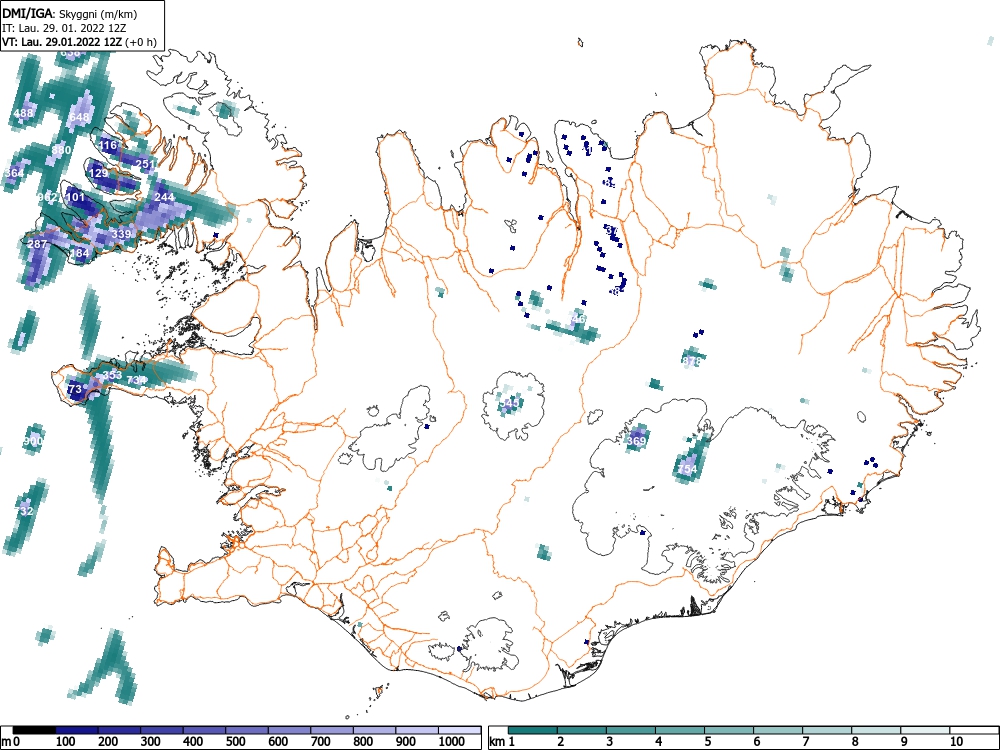Click the palest 9–10 km legend swatch
This screenshot has width=1000, height=750.
pos(925,730)
